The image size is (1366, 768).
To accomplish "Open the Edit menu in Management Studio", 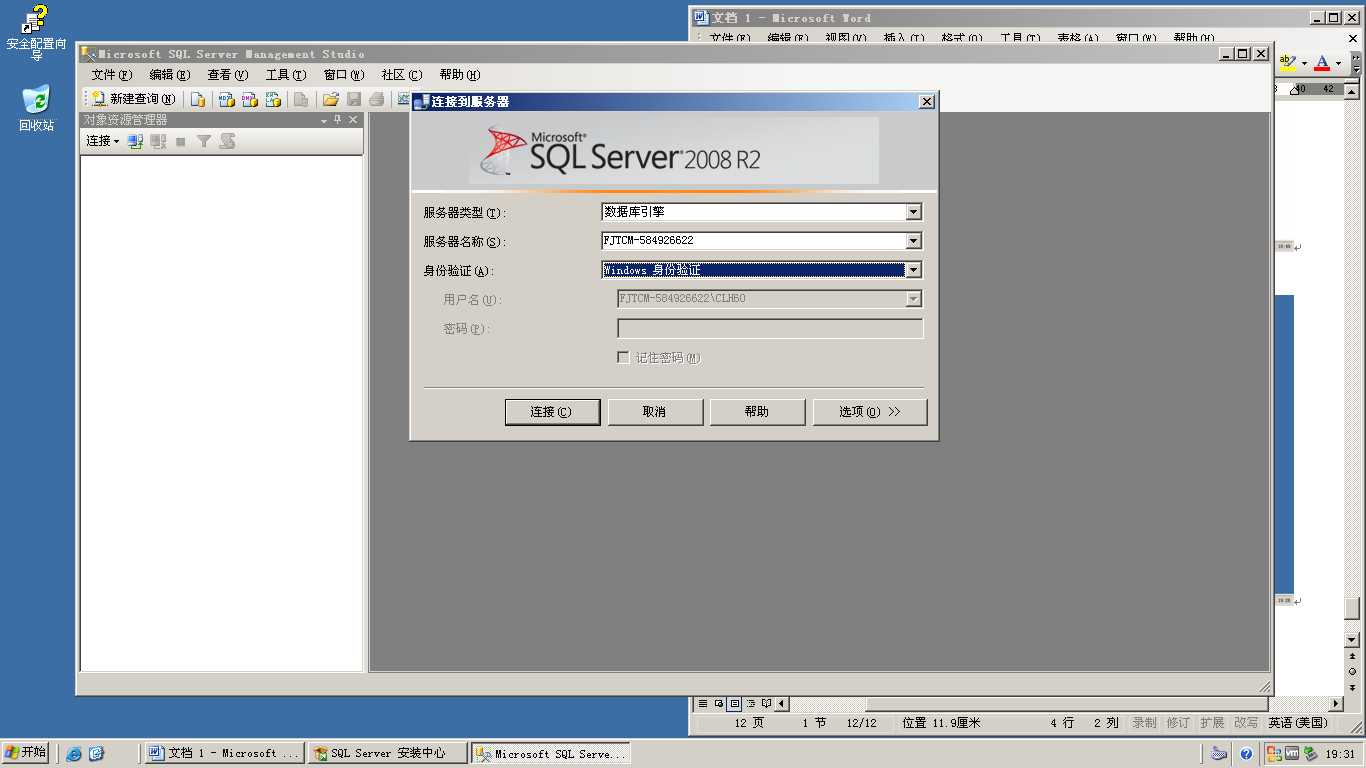I will pyautogui.click(x=169, y=75).
